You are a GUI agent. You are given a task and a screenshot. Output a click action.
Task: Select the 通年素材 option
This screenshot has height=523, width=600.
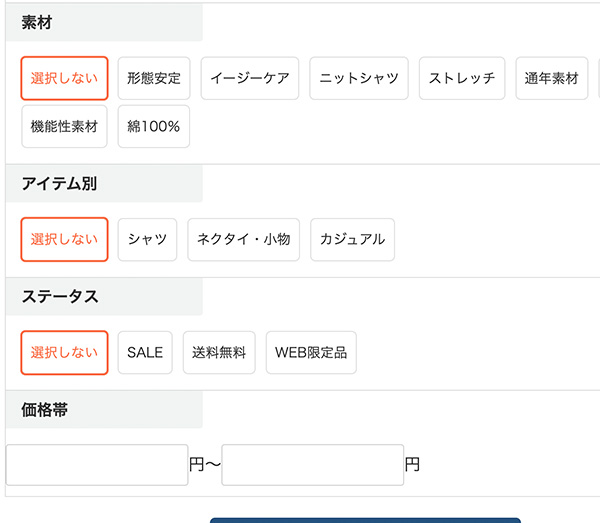[552, 78]
